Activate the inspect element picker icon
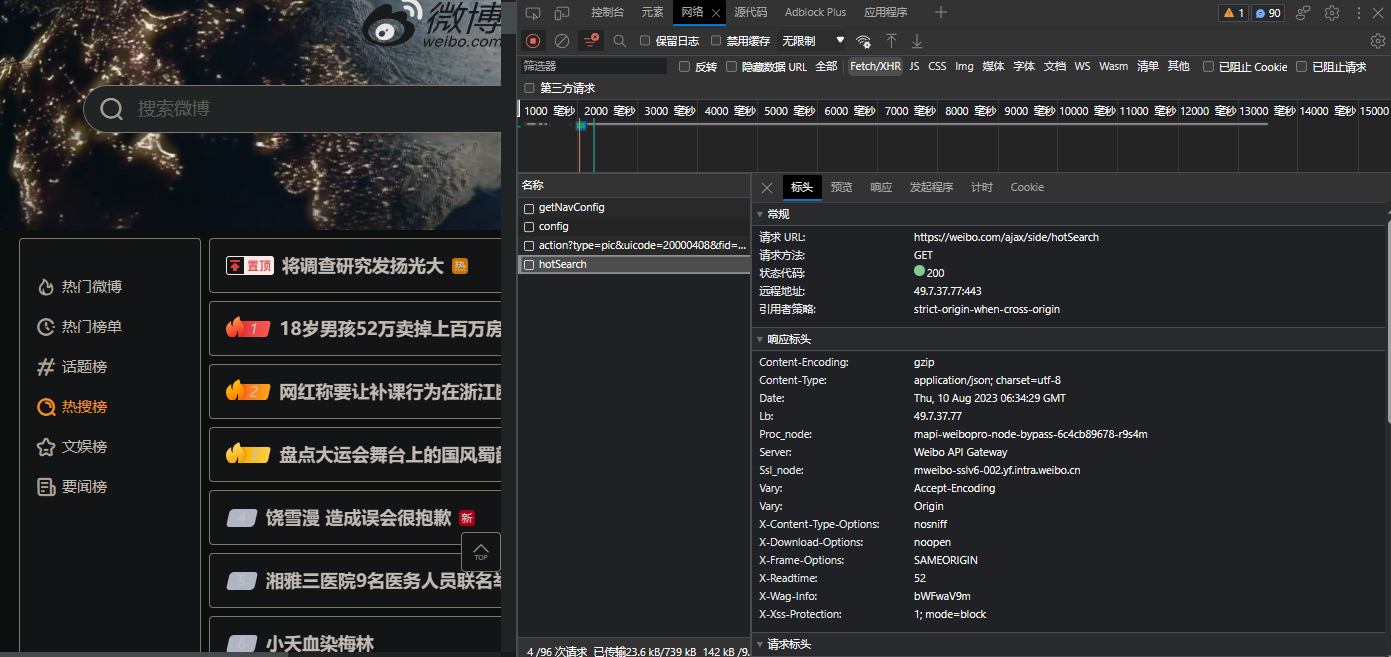This screenshot has height=657, width=1391. click(x=533, y=13)
